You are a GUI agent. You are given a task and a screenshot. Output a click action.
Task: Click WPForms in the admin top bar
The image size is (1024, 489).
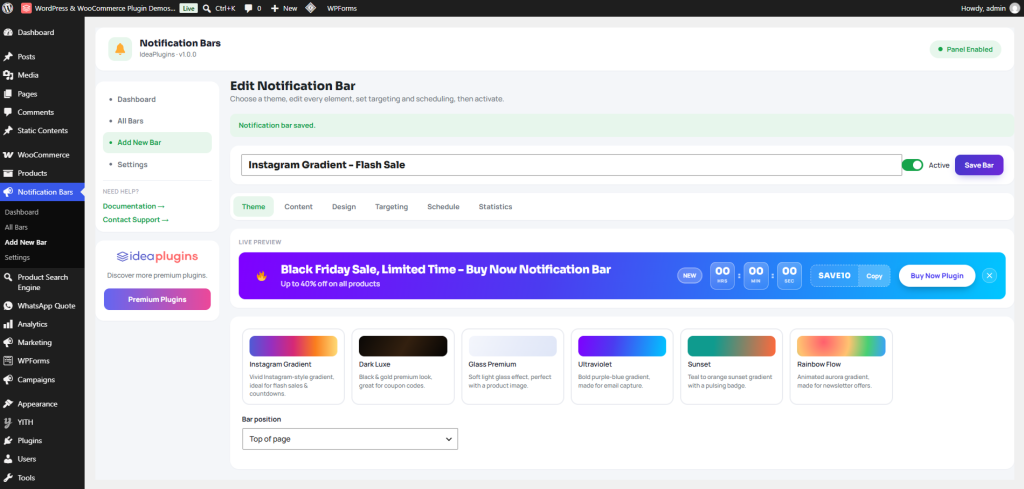pyautogui.click(x=342, y=8)
